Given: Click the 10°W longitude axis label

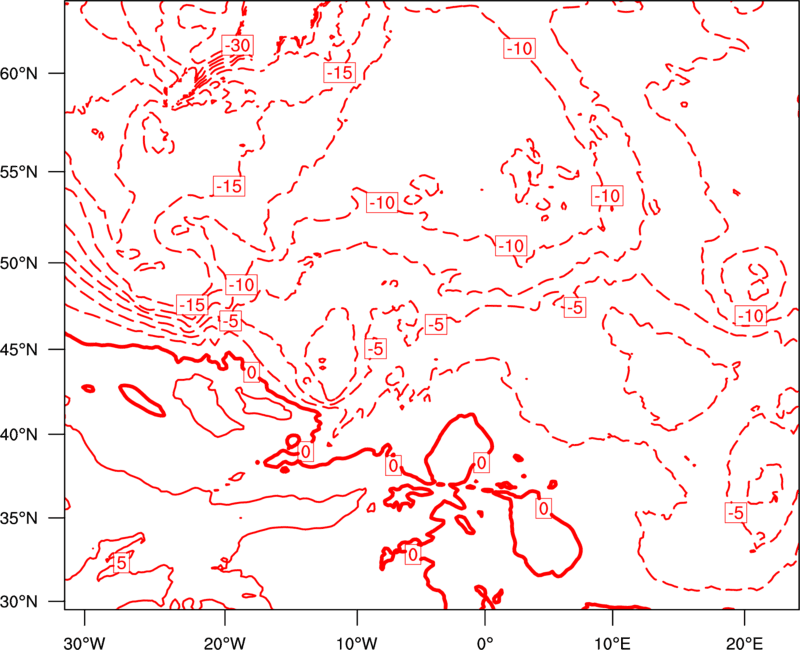Looking at the screenshot, I should pos(357,642).
